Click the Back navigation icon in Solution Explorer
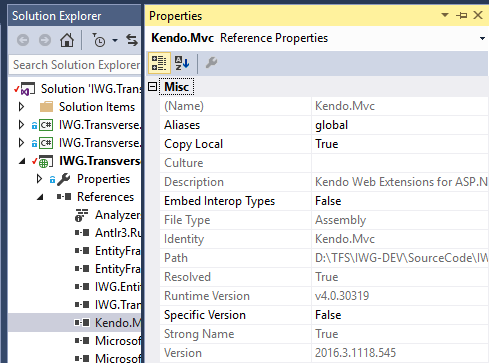This screenshot has height=363, width=489. [23, 41]
